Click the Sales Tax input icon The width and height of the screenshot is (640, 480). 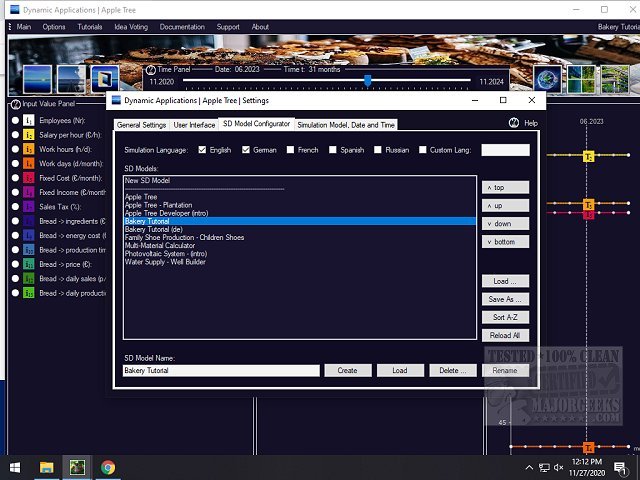[x=29, y=207]
